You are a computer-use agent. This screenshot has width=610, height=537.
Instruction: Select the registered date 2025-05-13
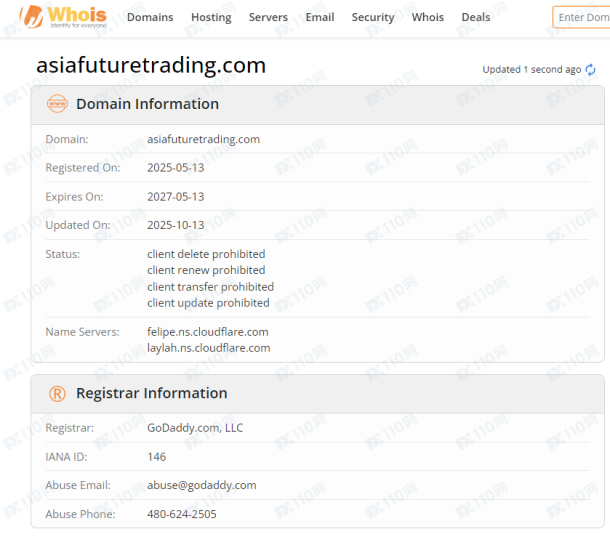(x=175, y=168)
